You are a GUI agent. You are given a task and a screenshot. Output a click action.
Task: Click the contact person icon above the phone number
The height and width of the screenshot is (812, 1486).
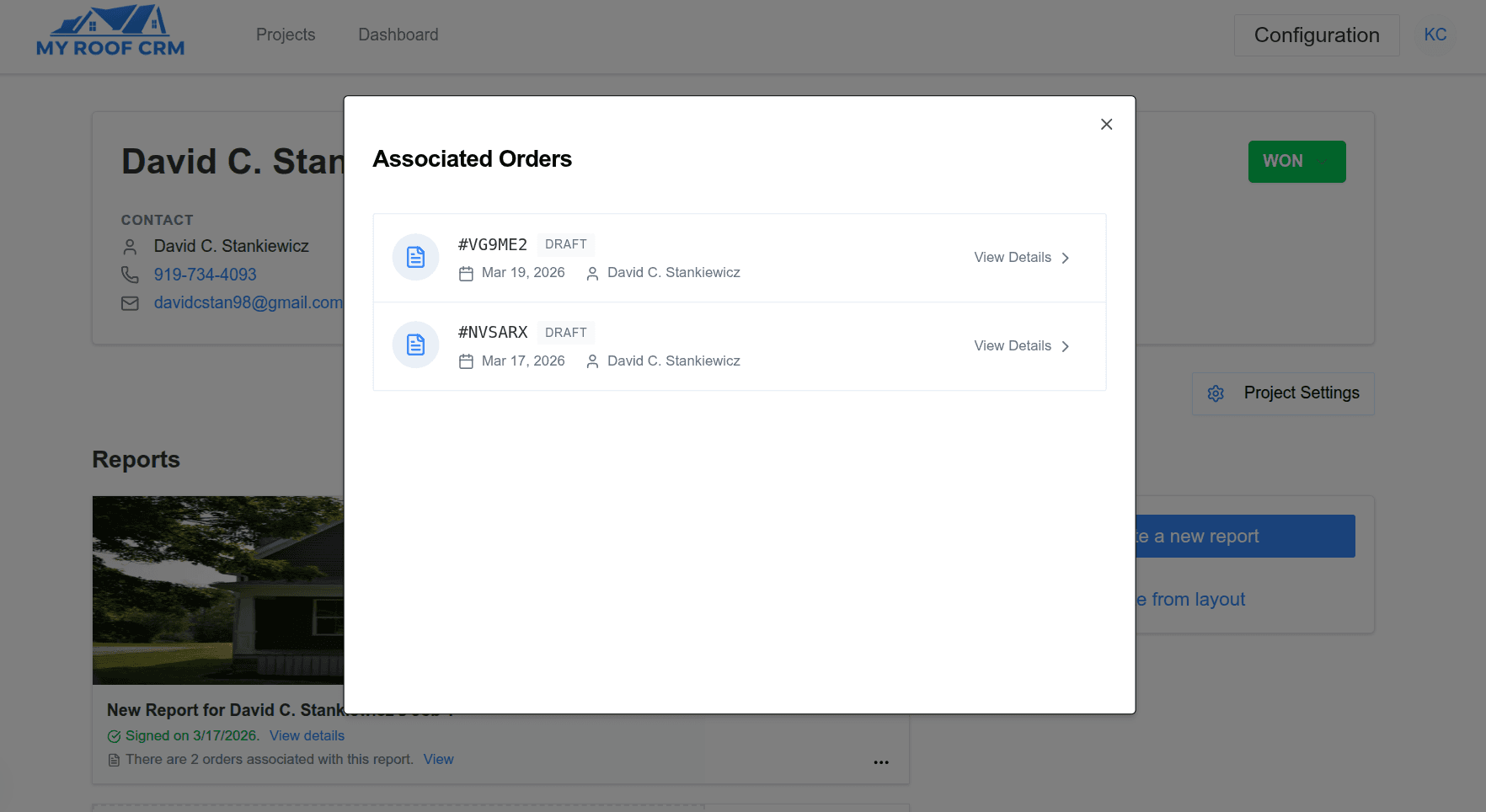point(130,246)
